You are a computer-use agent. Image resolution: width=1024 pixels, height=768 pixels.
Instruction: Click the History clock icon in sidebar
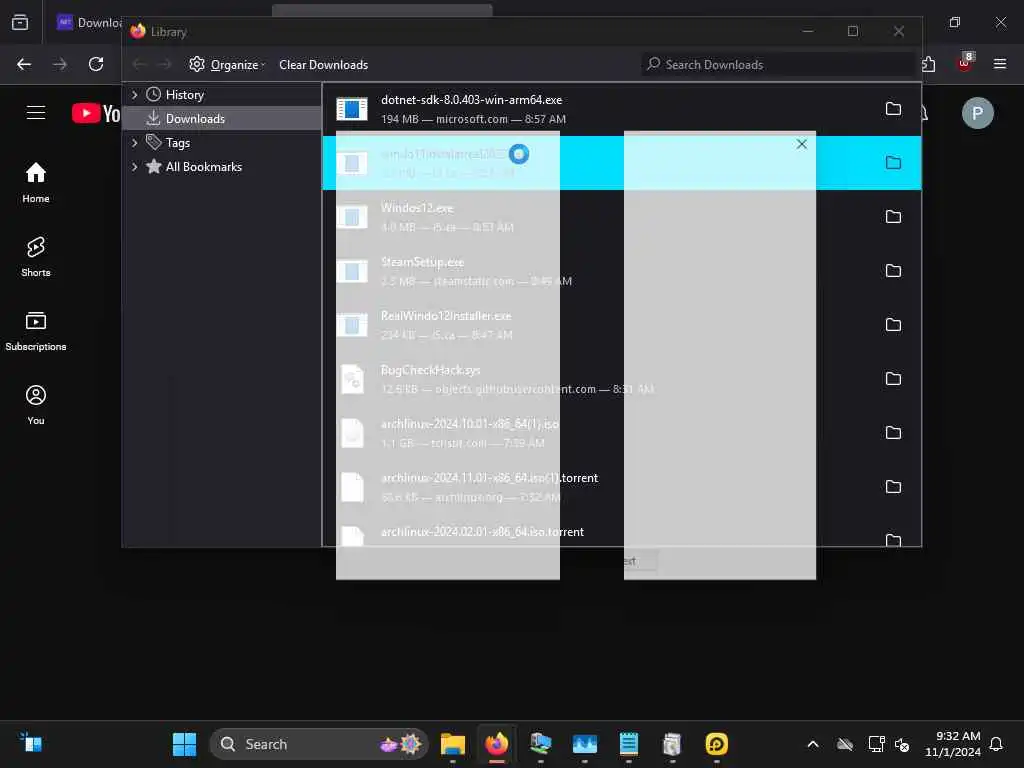pyautogui.click(x=153, y=95)
